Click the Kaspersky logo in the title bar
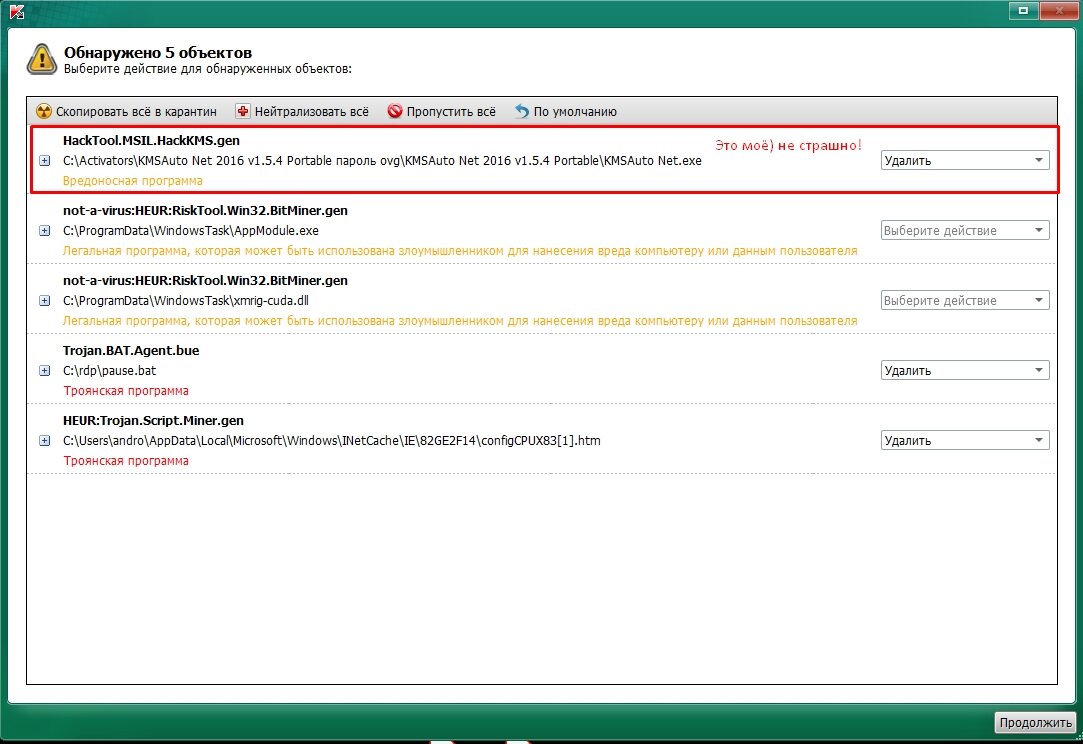The image size is (1083, 744). point(17,11)
